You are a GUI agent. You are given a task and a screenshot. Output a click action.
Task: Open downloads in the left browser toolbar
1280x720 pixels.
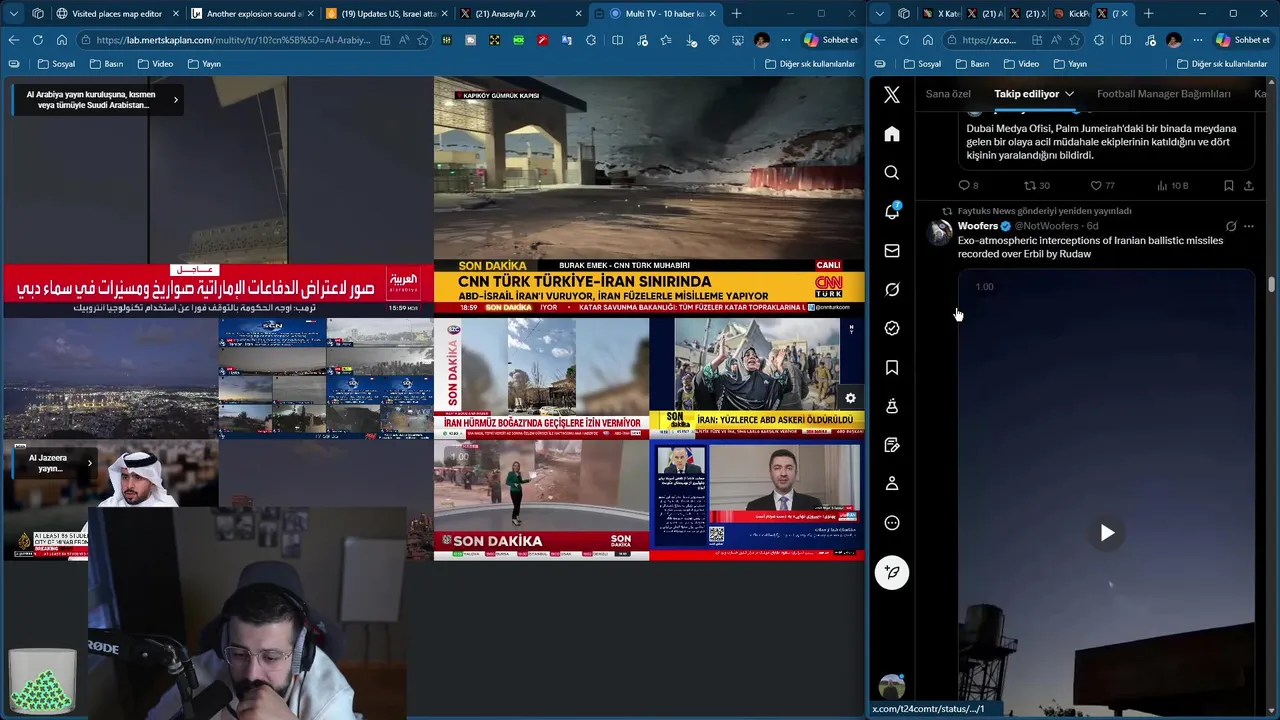pos(691,40)
